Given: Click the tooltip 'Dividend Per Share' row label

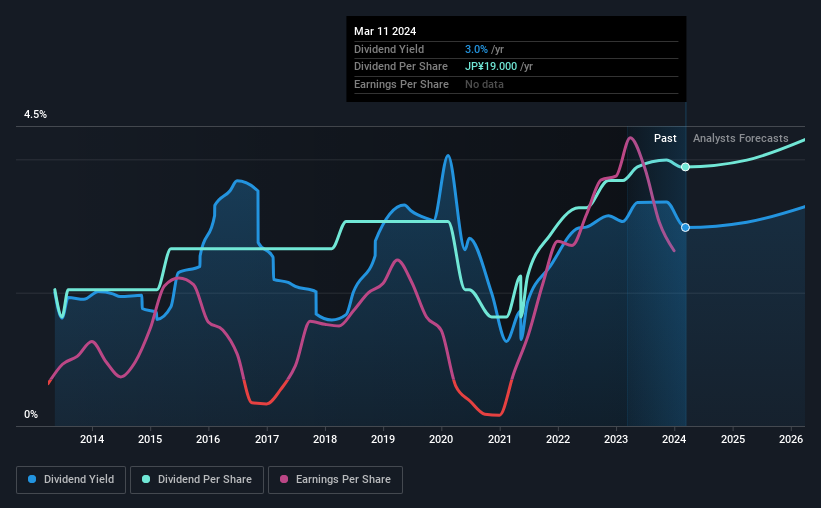Looking at the screenshot, I should click(401, 67).
